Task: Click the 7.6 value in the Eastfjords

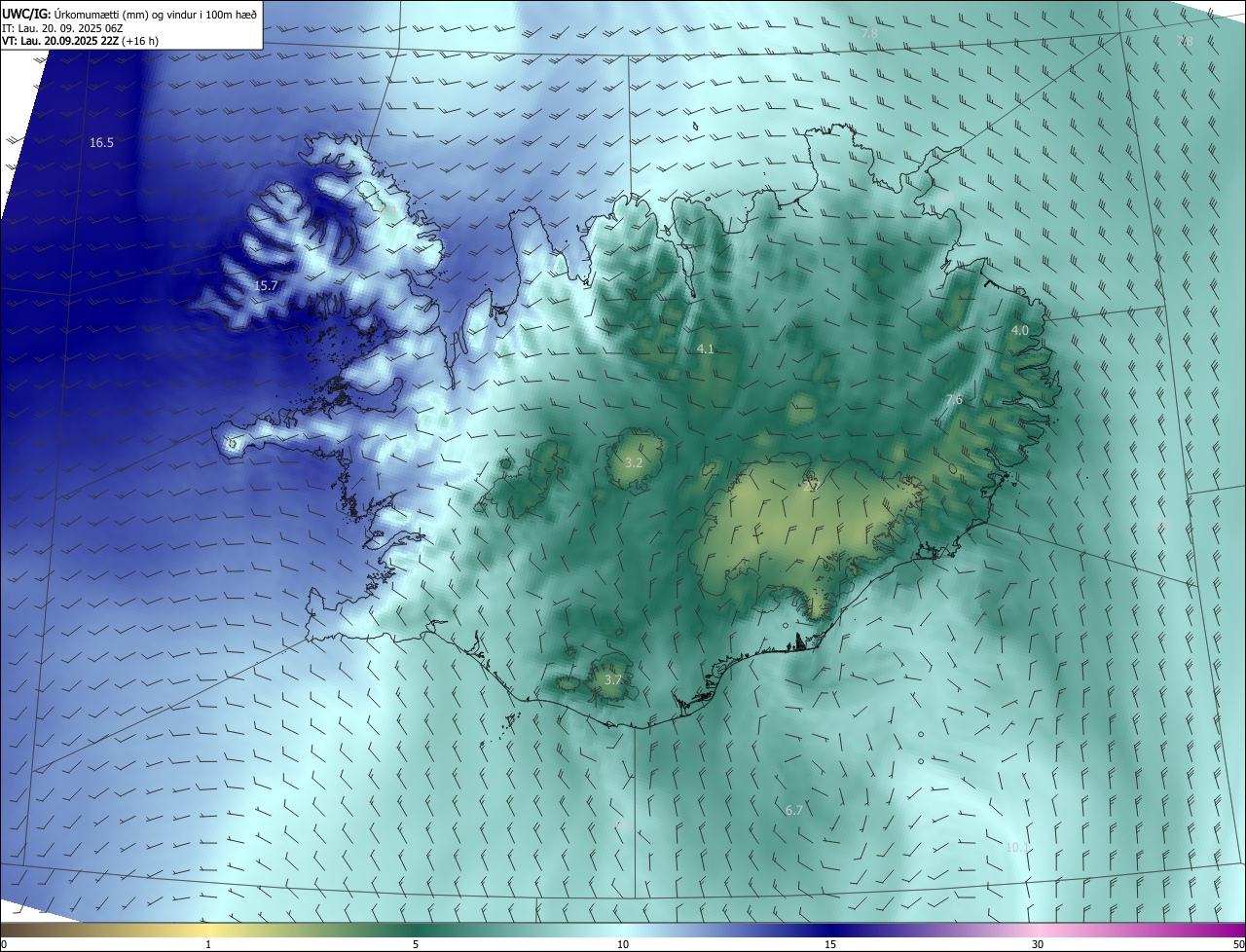Action: pos(954,400)
